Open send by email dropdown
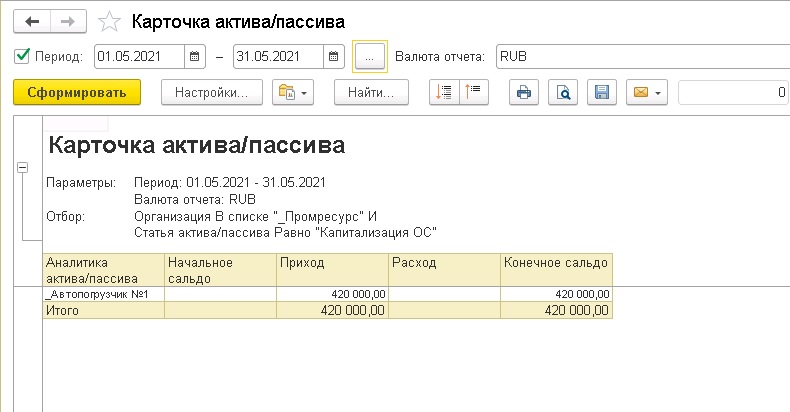This screenshot has width=790, height=412. [647, 92]
